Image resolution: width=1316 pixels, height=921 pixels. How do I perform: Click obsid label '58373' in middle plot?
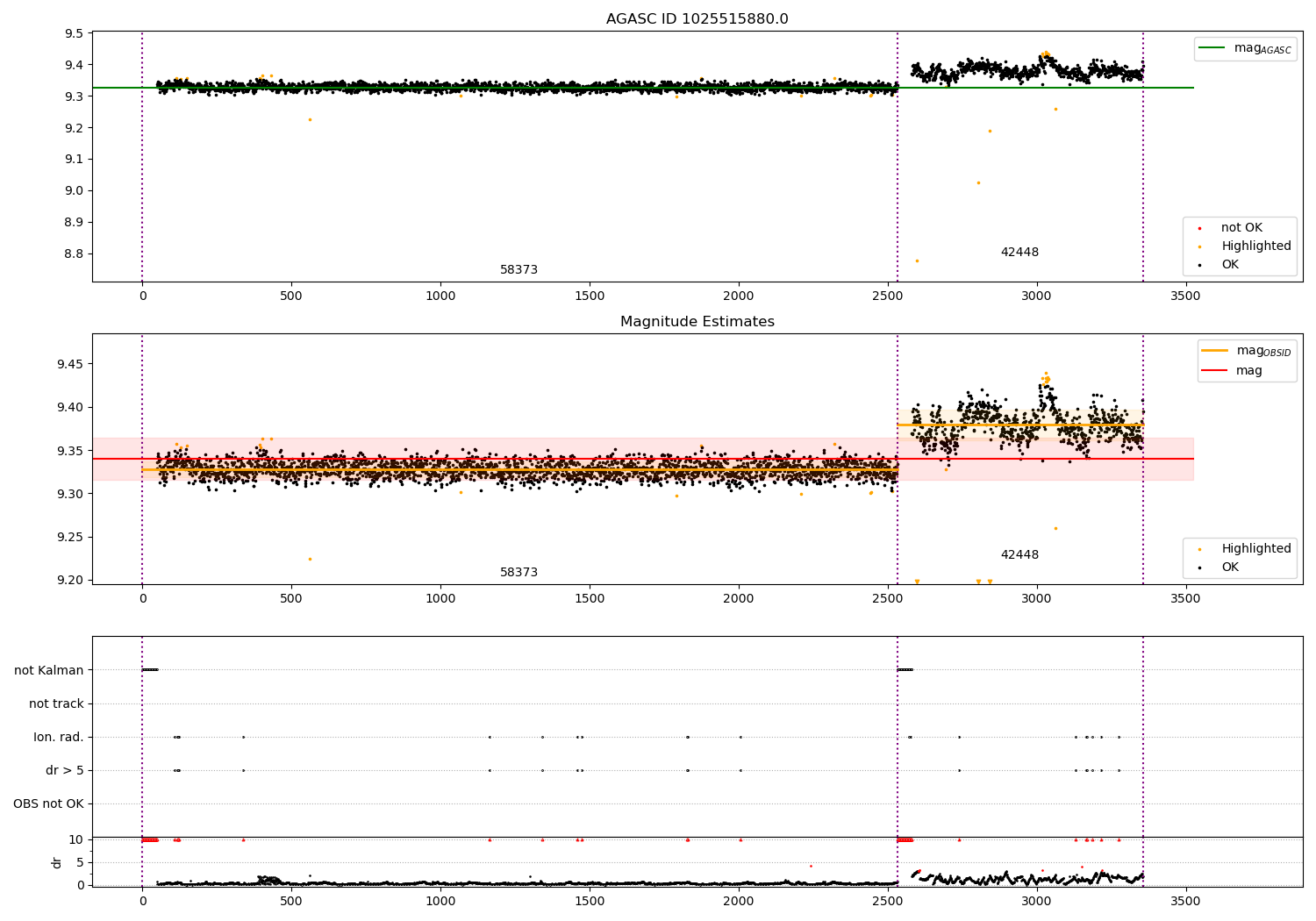(519, 573)
